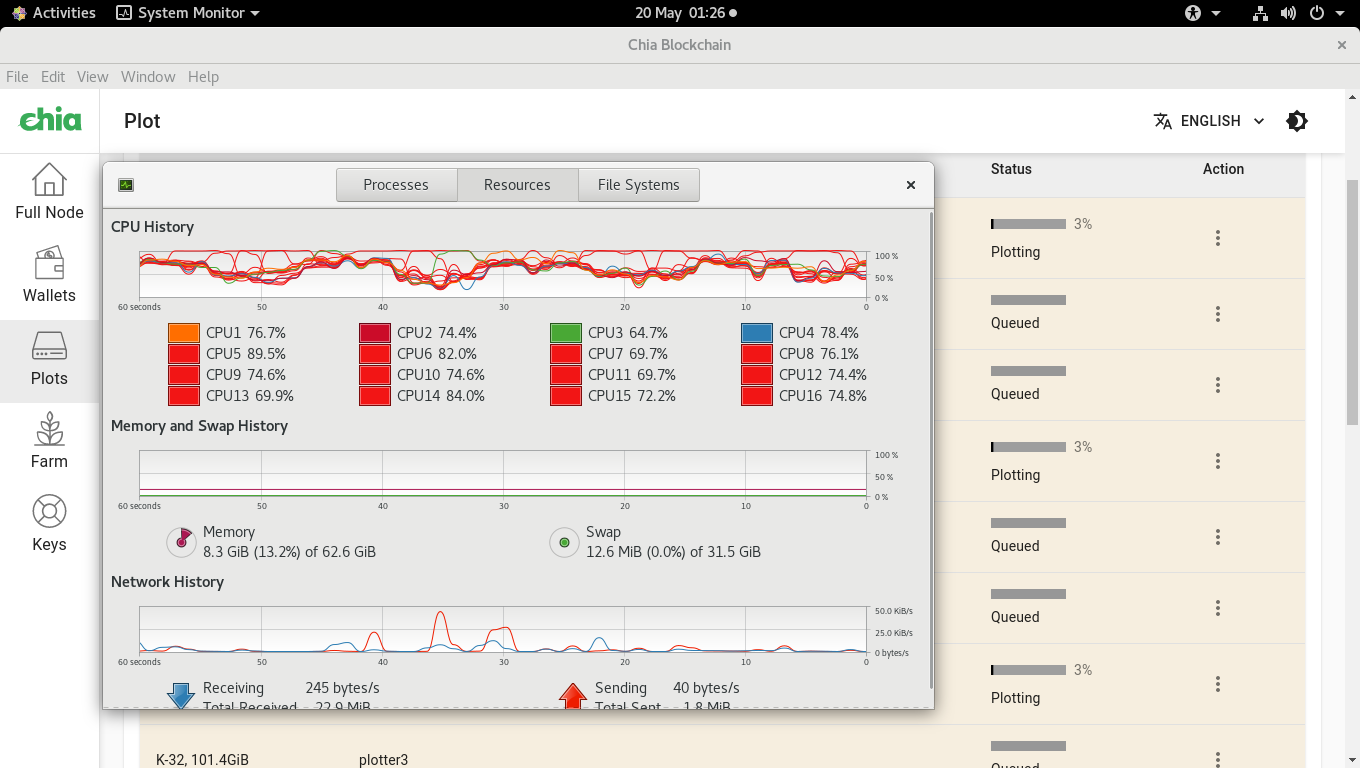Viewport: 1360px width, 768px height.
Task: Click the plotter3 queue name
Action: tap(383, 760)
